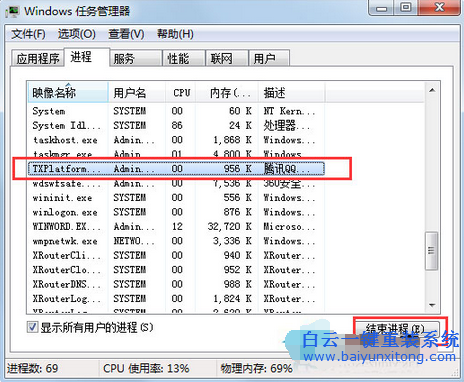This screenshot has height=382, width=464.
Task: Select the wmpnetwk.exe process row
Action: 176,241
